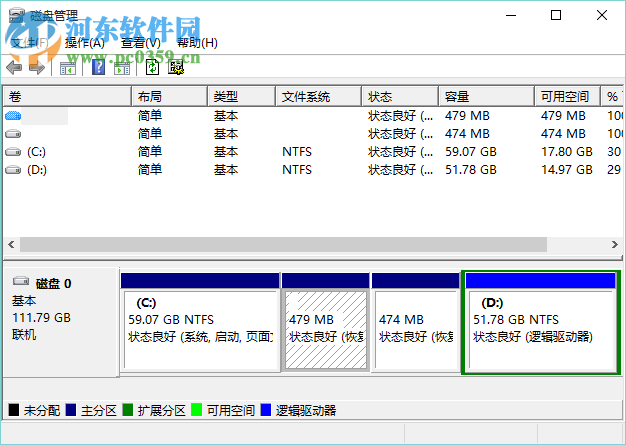This screenshot has height=445, width=626.
Task: Click the 479 MB capacity cell in list
Action: tap(467, 116)
